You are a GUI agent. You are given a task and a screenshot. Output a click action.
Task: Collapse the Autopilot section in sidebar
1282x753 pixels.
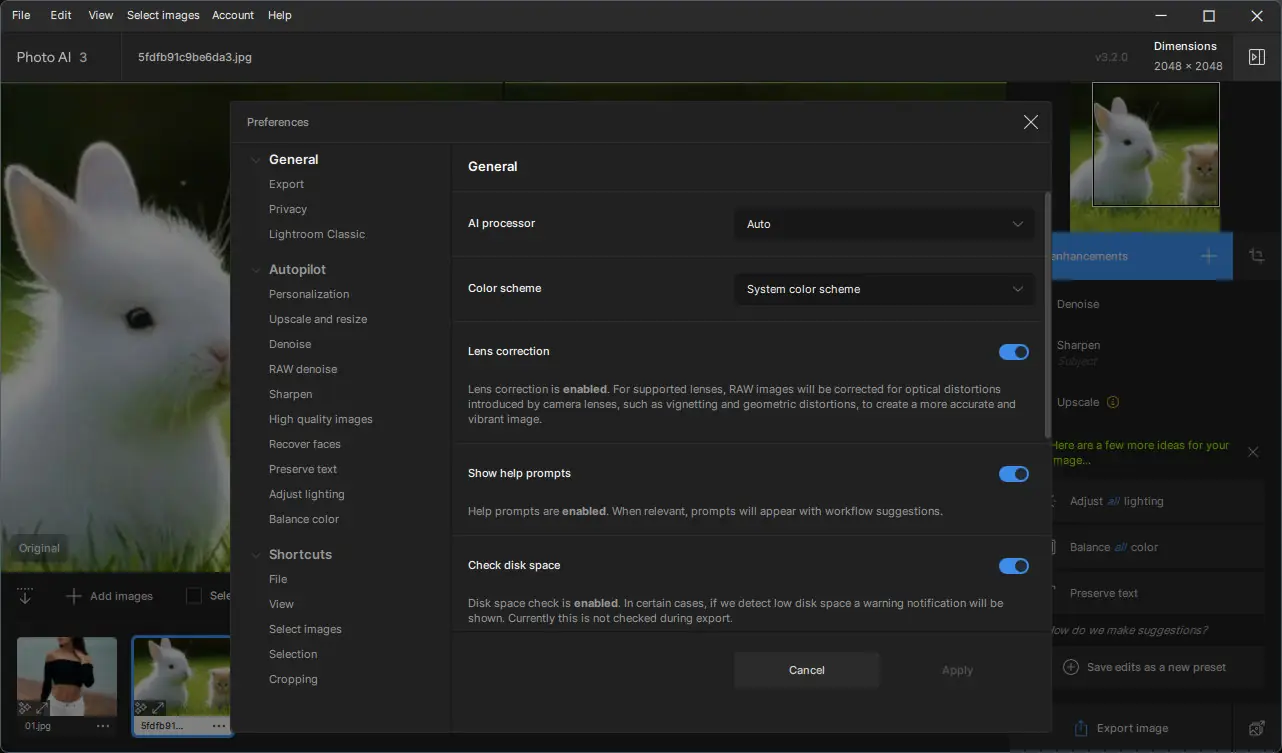[x=256, y=270]
